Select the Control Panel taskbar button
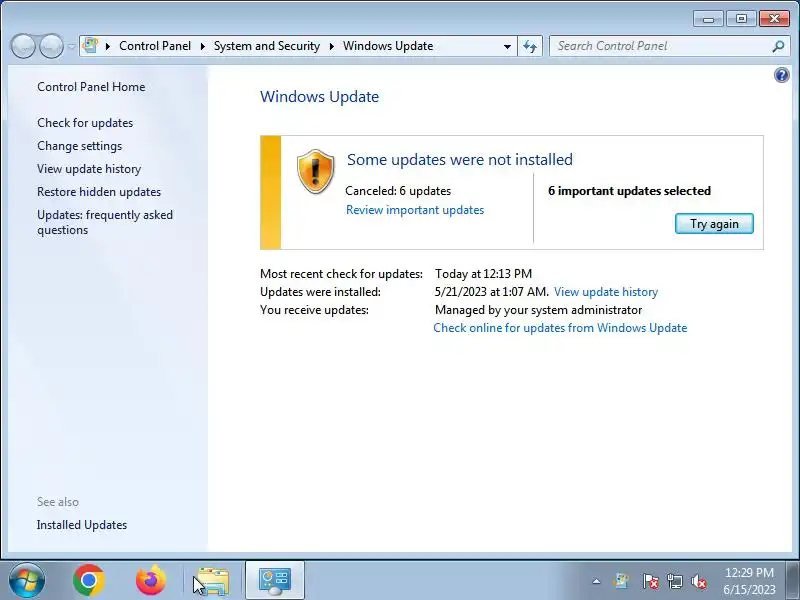 coord(275,581)
